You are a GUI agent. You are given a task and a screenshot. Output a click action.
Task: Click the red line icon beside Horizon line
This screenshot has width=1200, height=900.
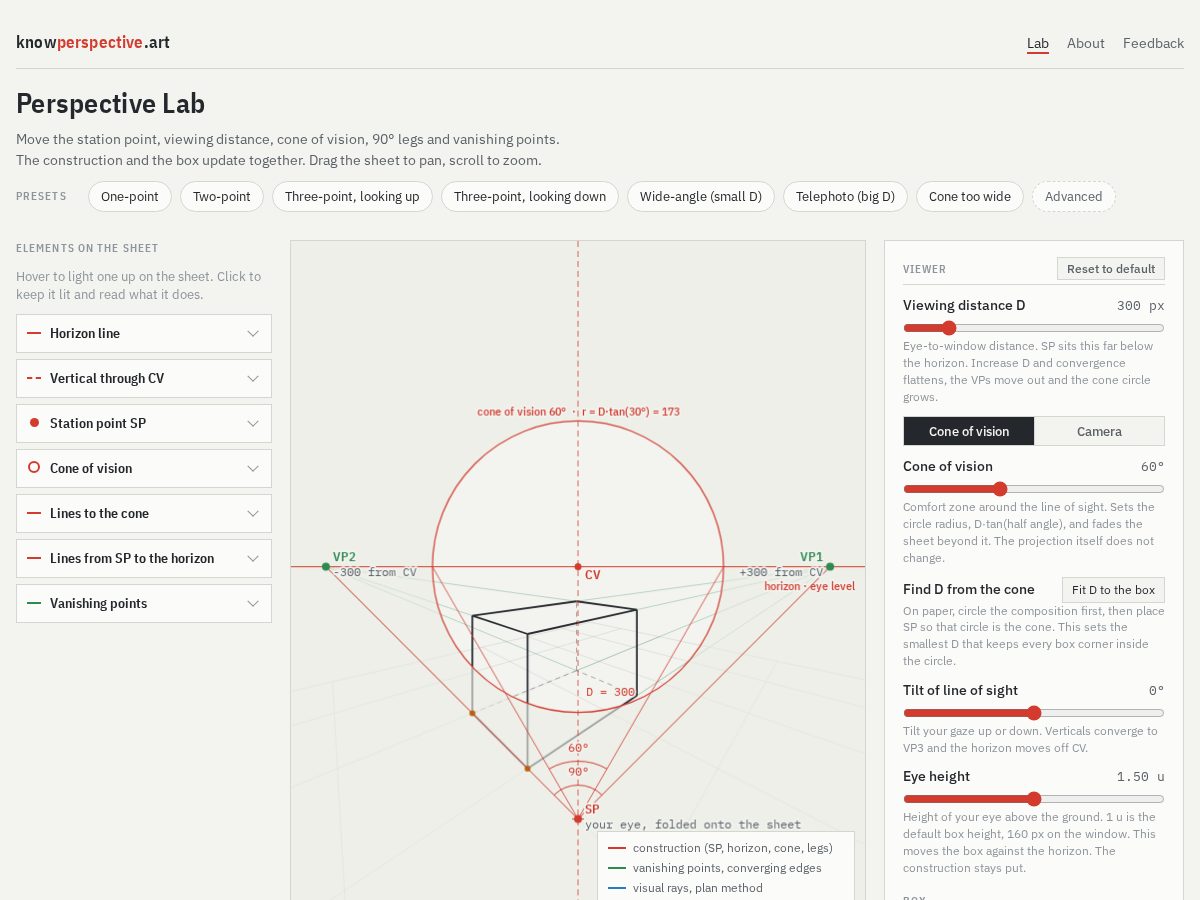(x=34, y=334)
